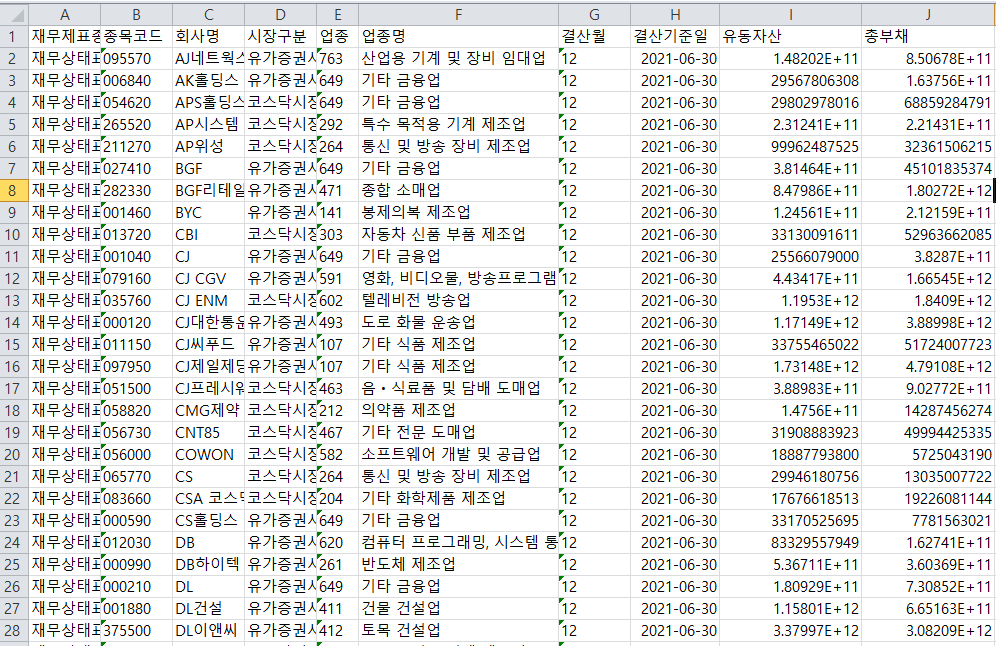Viewport: 996px width, 646px height.
Task: Select cell 건물 건설업
Action: click(x=458, y=609)
